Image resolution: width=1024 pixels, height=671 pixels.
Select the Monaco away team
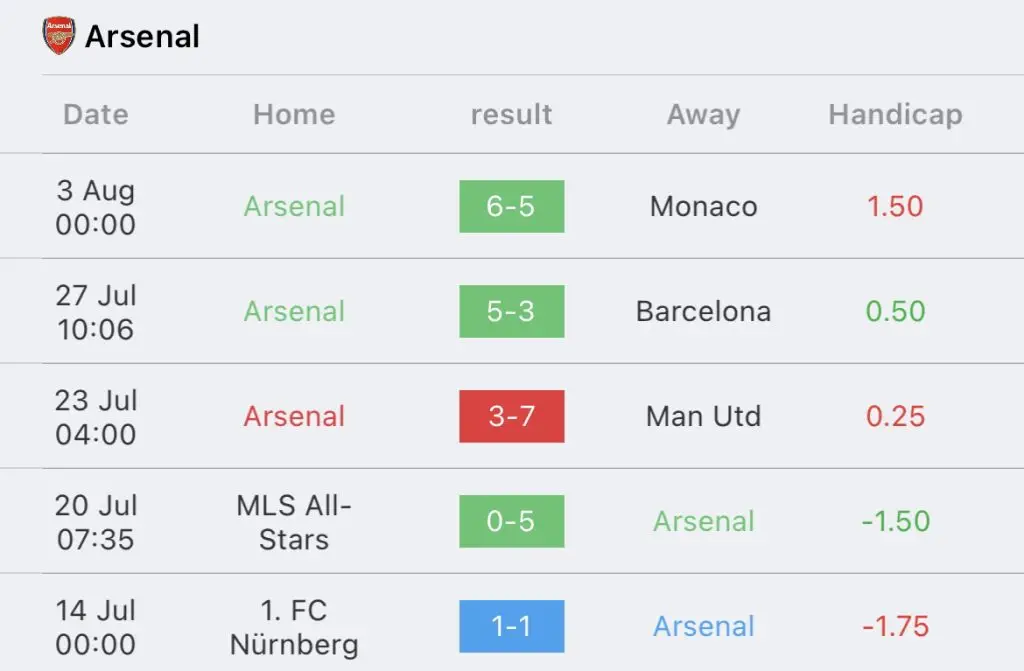pos(703,206)
